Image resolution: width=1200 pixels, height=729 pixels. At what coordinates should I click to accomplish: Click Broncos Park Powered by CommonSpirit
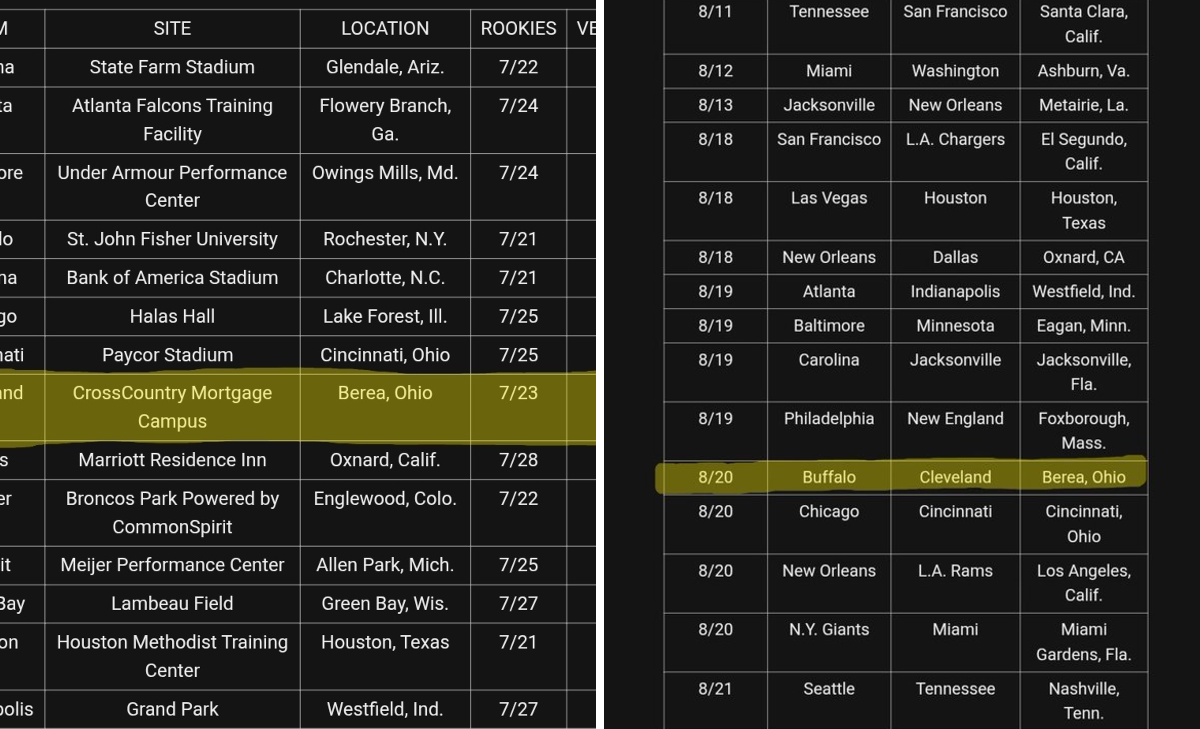pos(172,512)
